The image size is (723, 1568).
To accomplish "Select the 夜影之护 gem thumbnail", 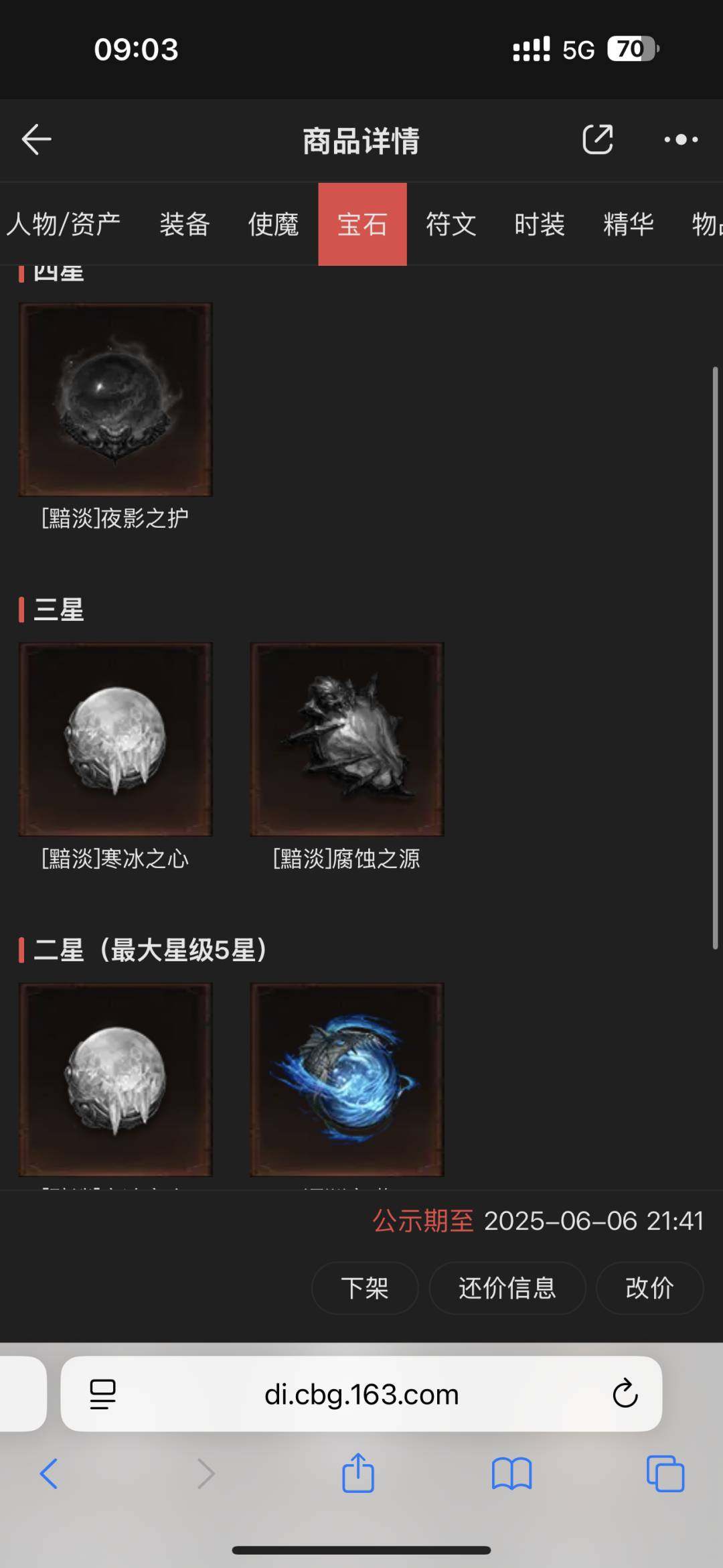I will point(116,399).
